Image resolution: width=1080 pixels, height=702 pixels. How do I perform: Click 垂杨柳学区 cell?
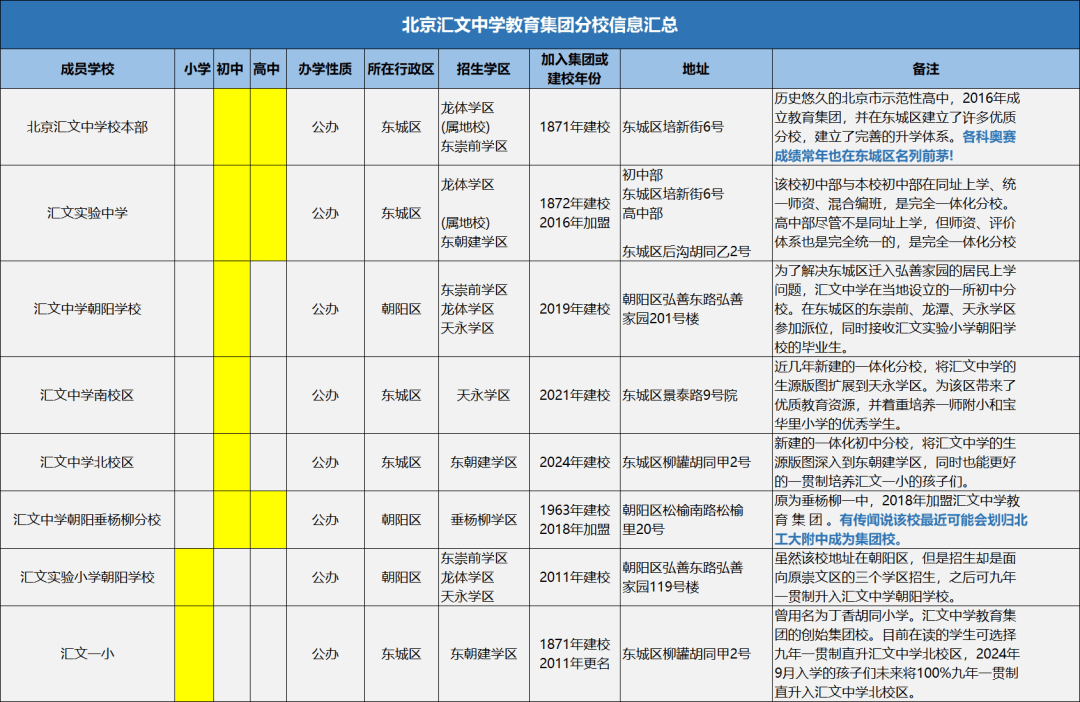[484, 519]
